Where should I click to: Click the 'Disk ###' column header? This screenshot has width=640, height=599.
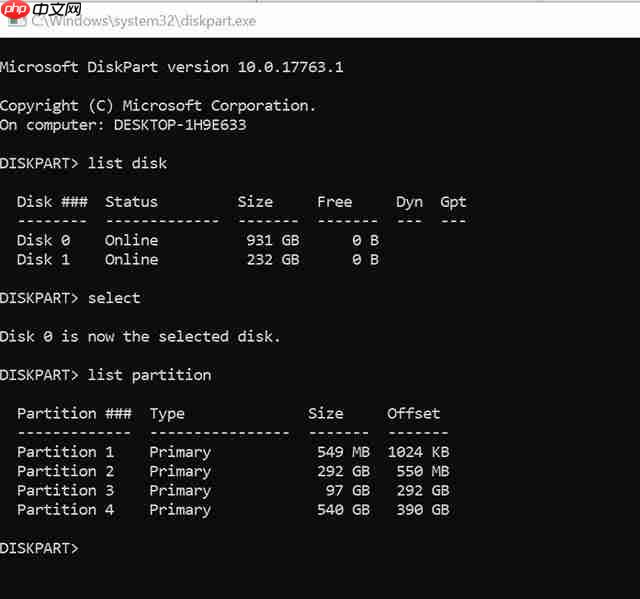52,202
